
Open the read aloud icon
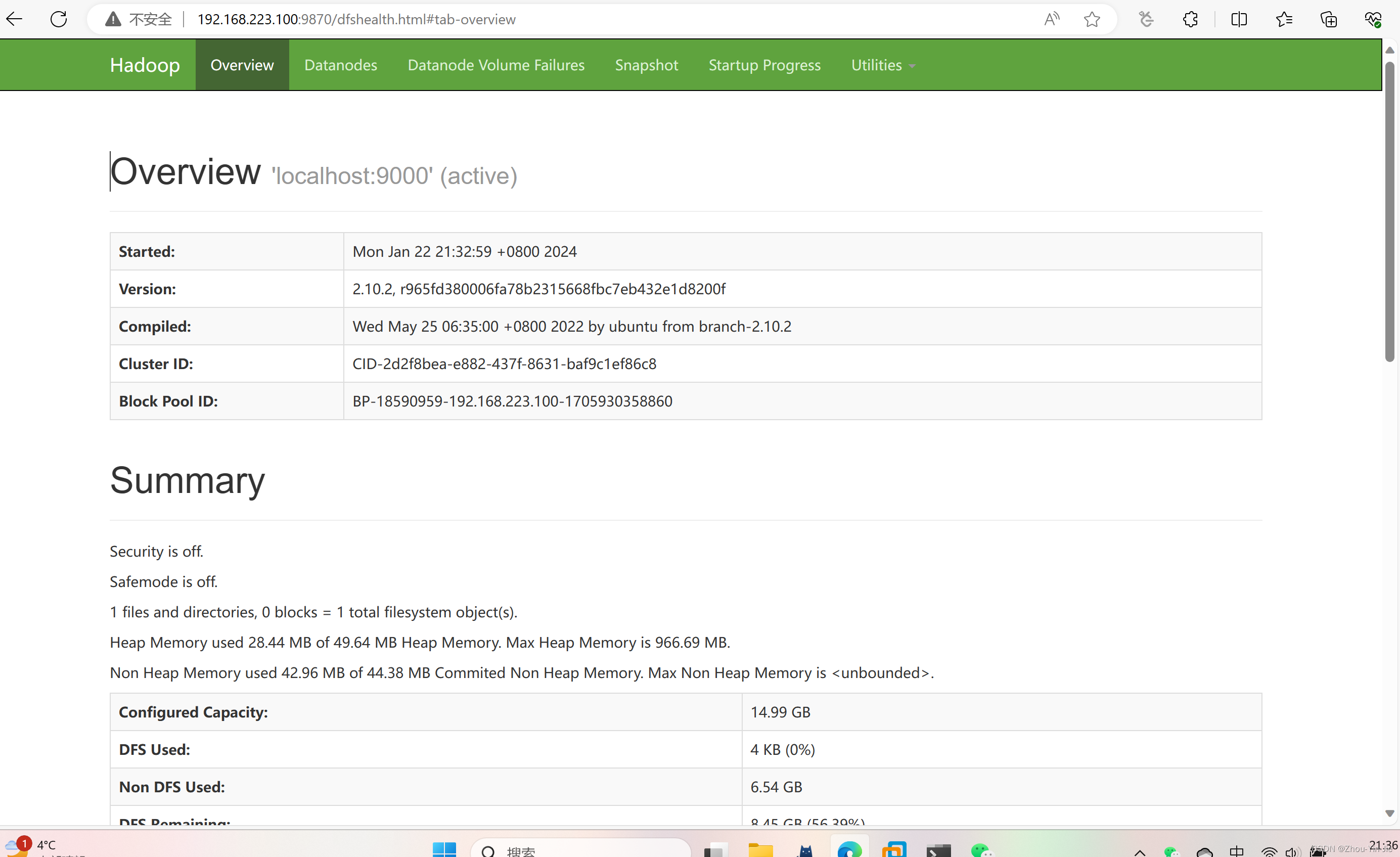point(1052,19)
